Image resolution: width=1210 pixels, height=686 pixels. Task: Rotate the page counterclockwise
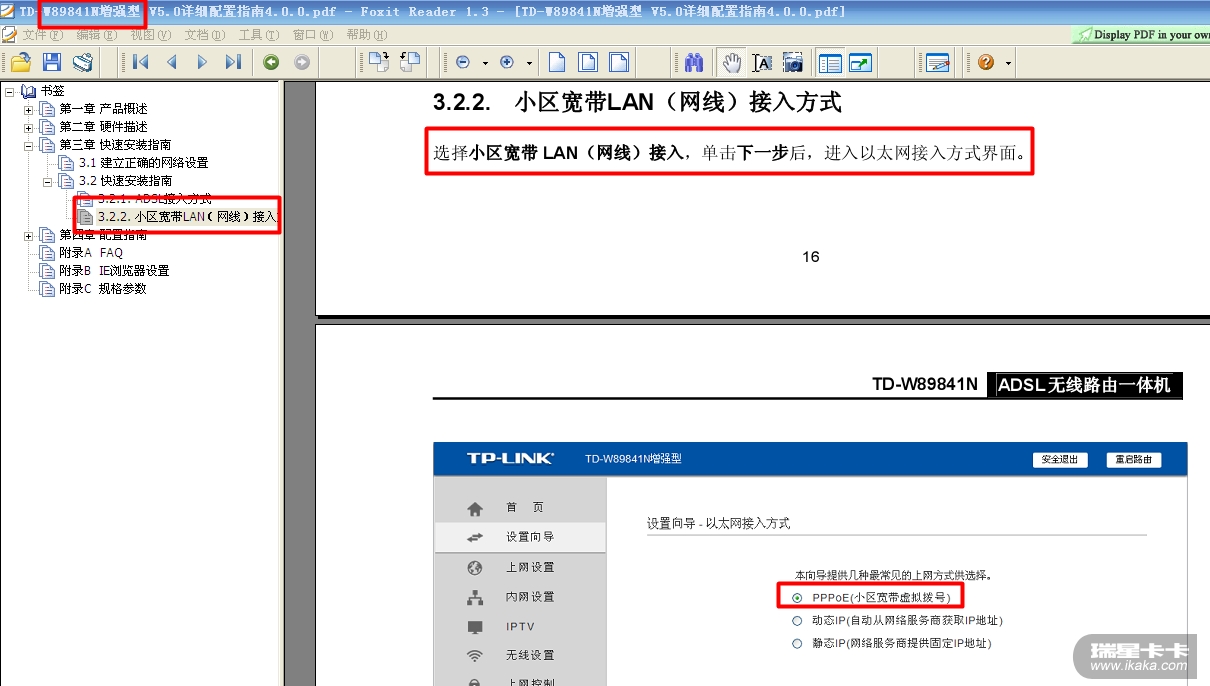tap(409, 62)
